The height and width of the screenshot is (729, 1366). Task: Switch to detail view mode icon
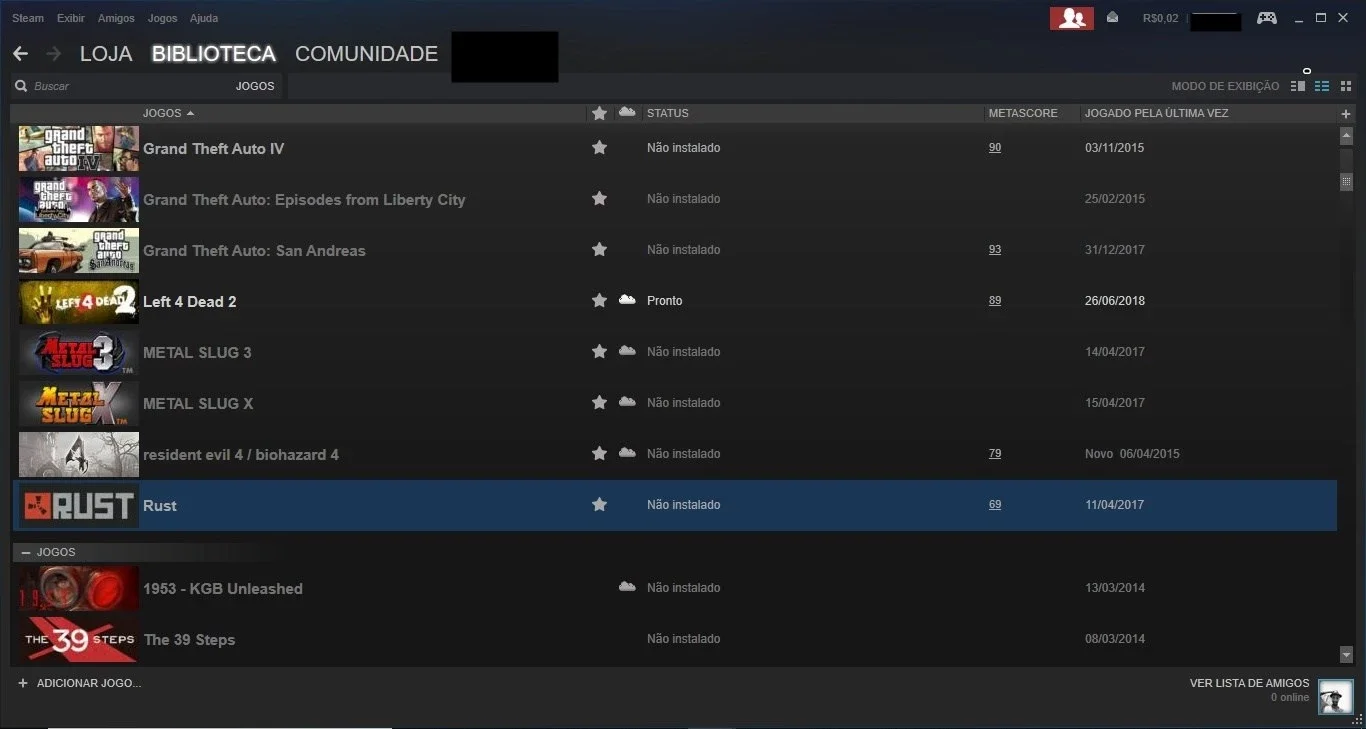point(1298,86)
